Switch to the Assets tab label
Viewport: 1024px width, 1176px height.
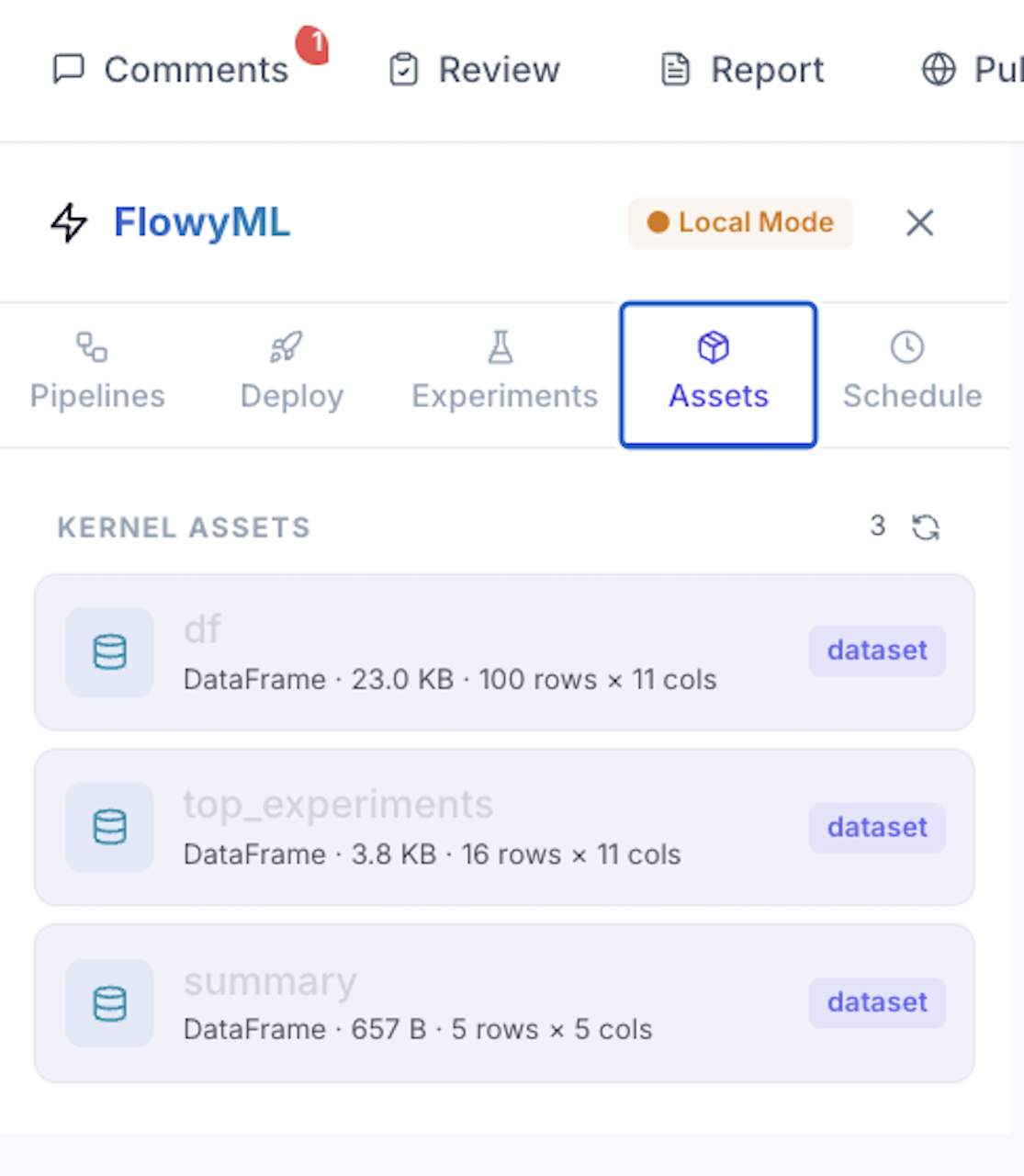coord(718,395)
